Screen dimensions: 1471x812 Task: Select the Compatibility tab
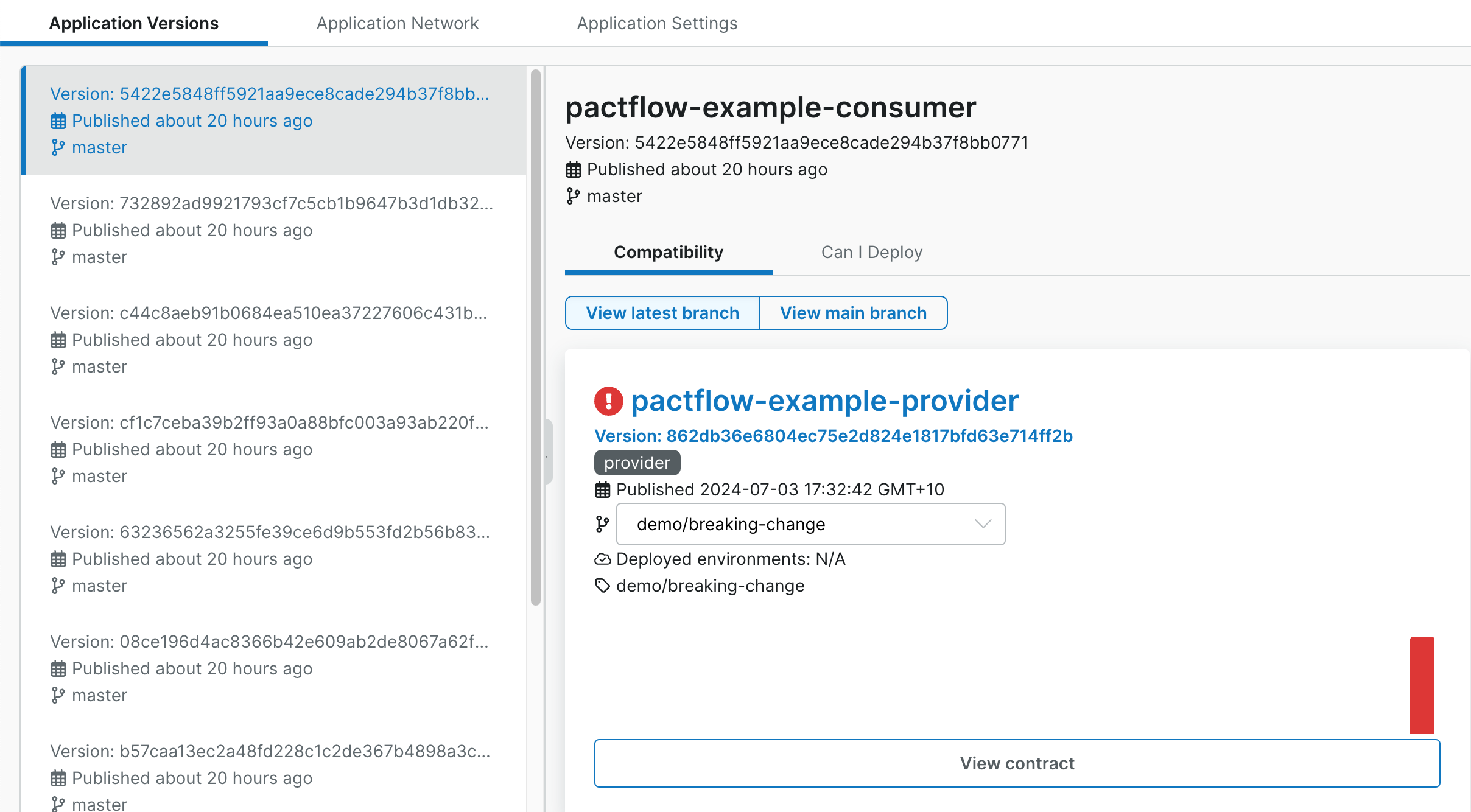669,253
